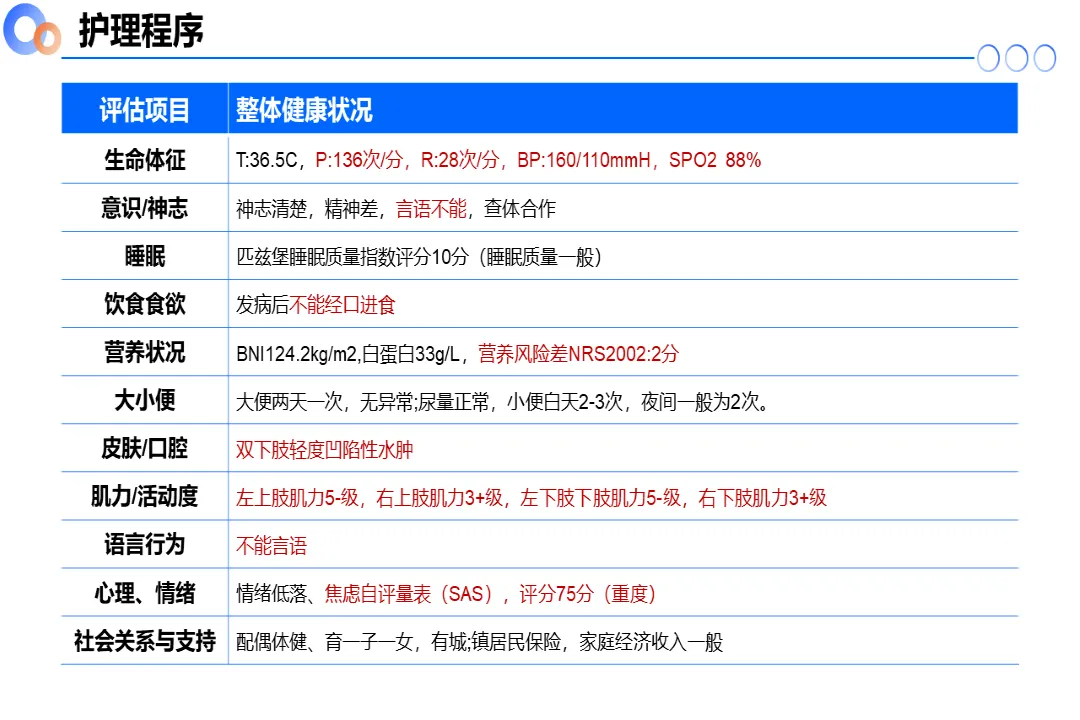Click the row label 意识/神志
The height and width of the screenshot is (720, 1080).
point(145,208)
